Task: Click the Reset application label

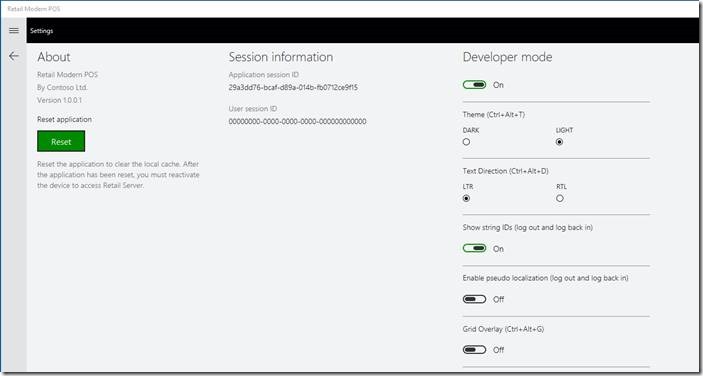Action: pyautogui.click(x=65, y=120)
